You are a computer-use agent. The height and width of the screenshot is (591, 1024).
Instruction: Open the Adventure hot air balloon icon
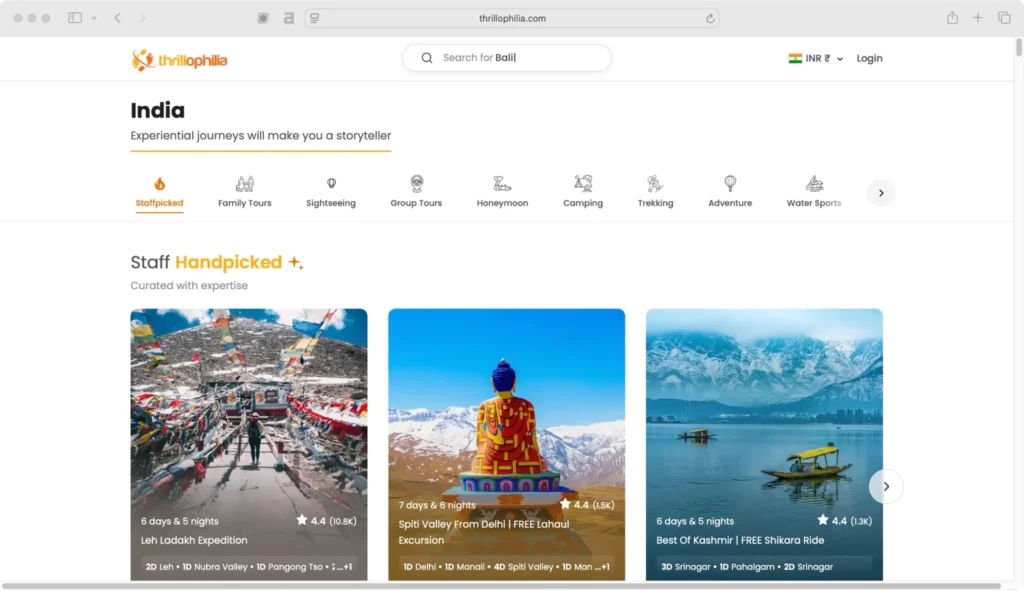tap(730, 185)
